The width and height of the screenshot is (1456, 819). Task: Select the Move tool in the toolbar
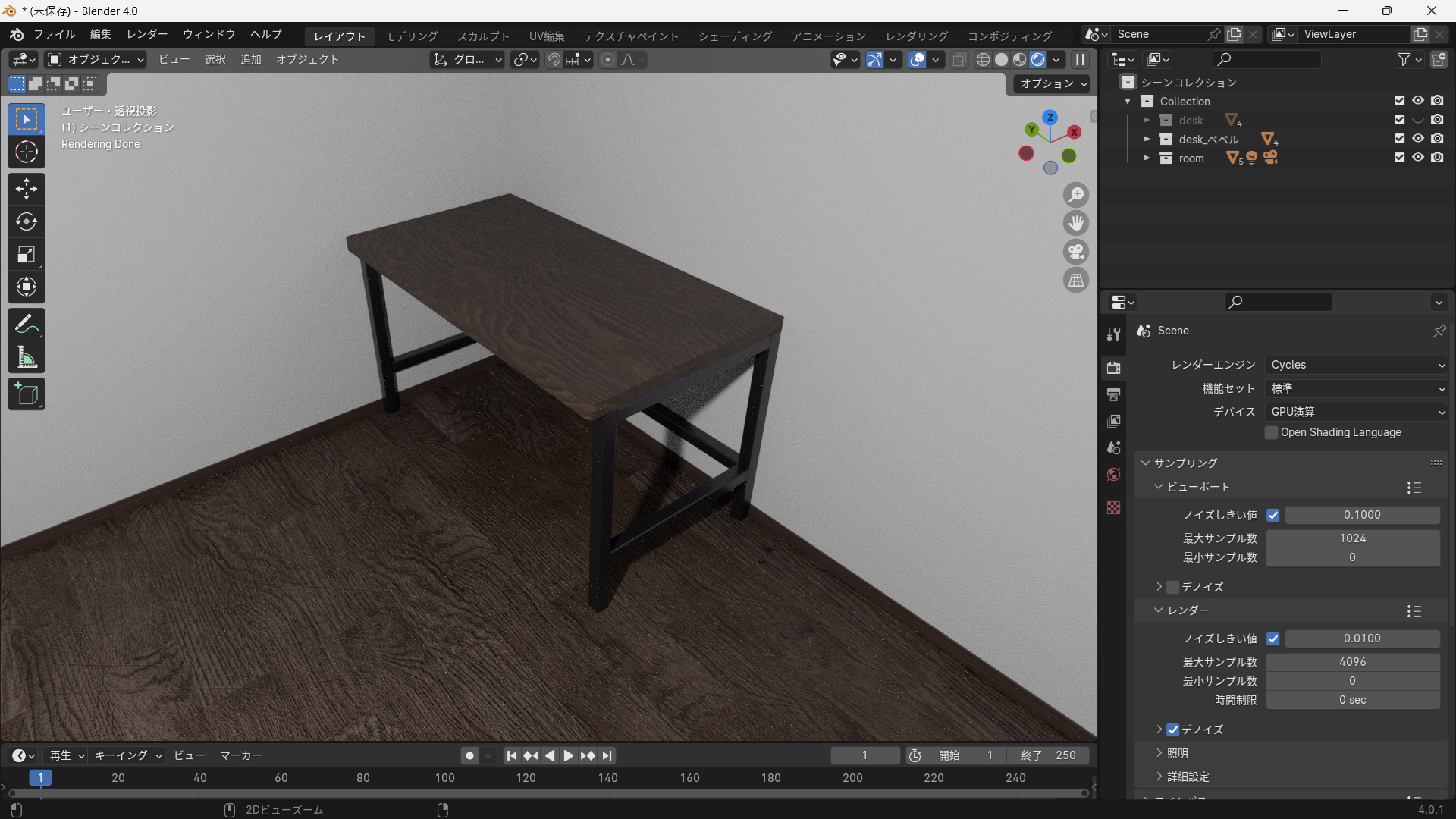coord(27,189)
